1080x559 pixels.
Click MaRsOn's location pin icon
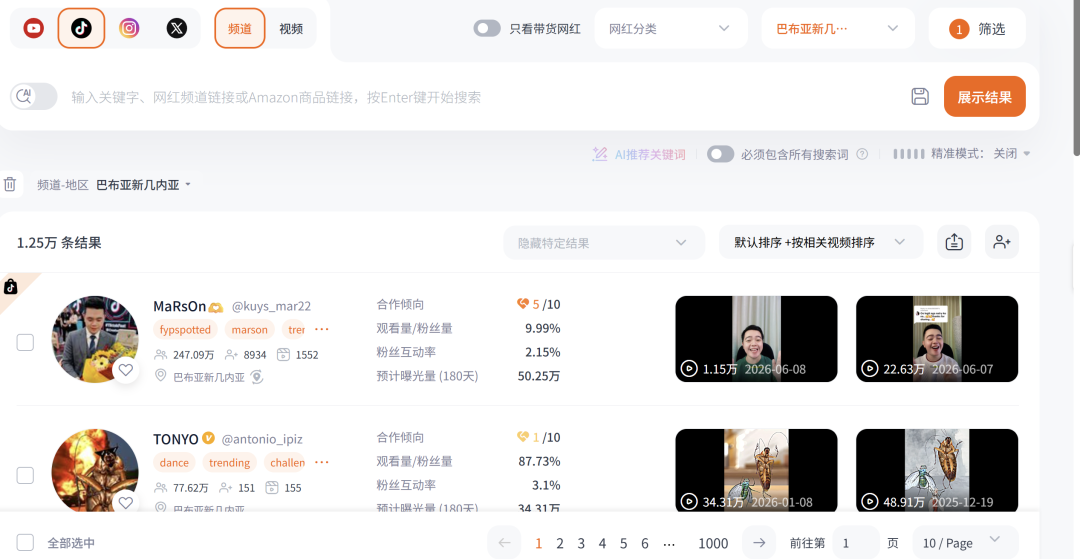click(161, 376)
